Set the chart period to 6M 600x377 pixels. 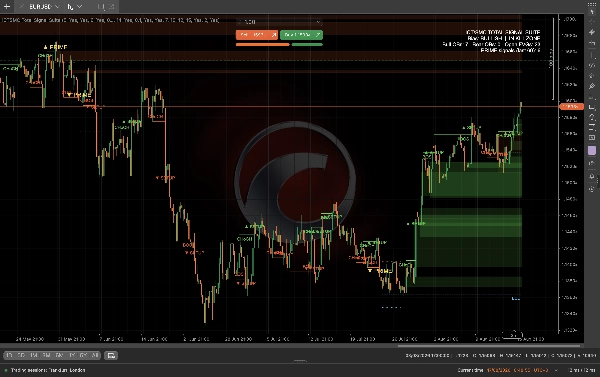click(x=59, y=356)
